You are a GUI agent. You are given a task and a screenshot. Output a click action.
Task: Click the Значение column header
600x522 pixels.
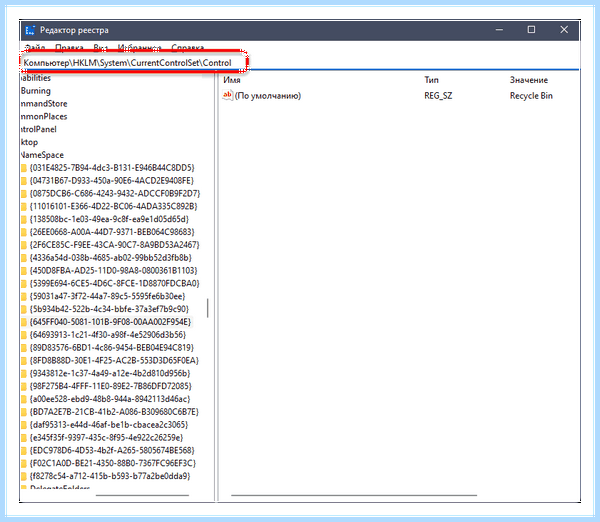(x=528, y=80)
